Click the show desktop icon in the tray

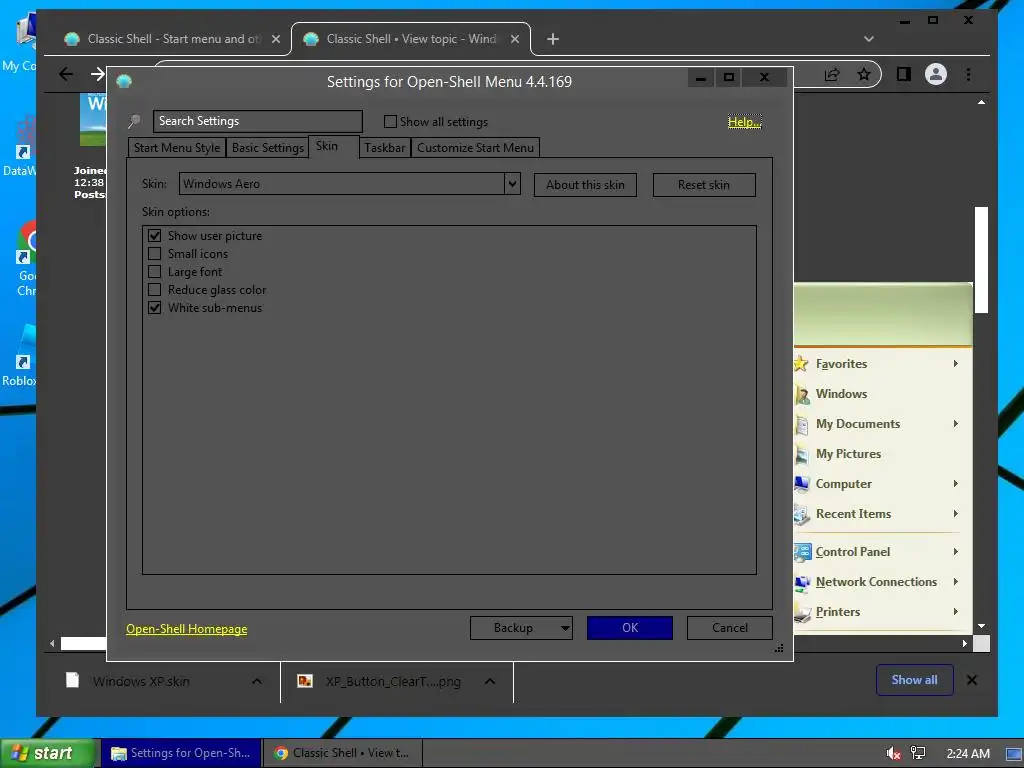[1014, 754]
